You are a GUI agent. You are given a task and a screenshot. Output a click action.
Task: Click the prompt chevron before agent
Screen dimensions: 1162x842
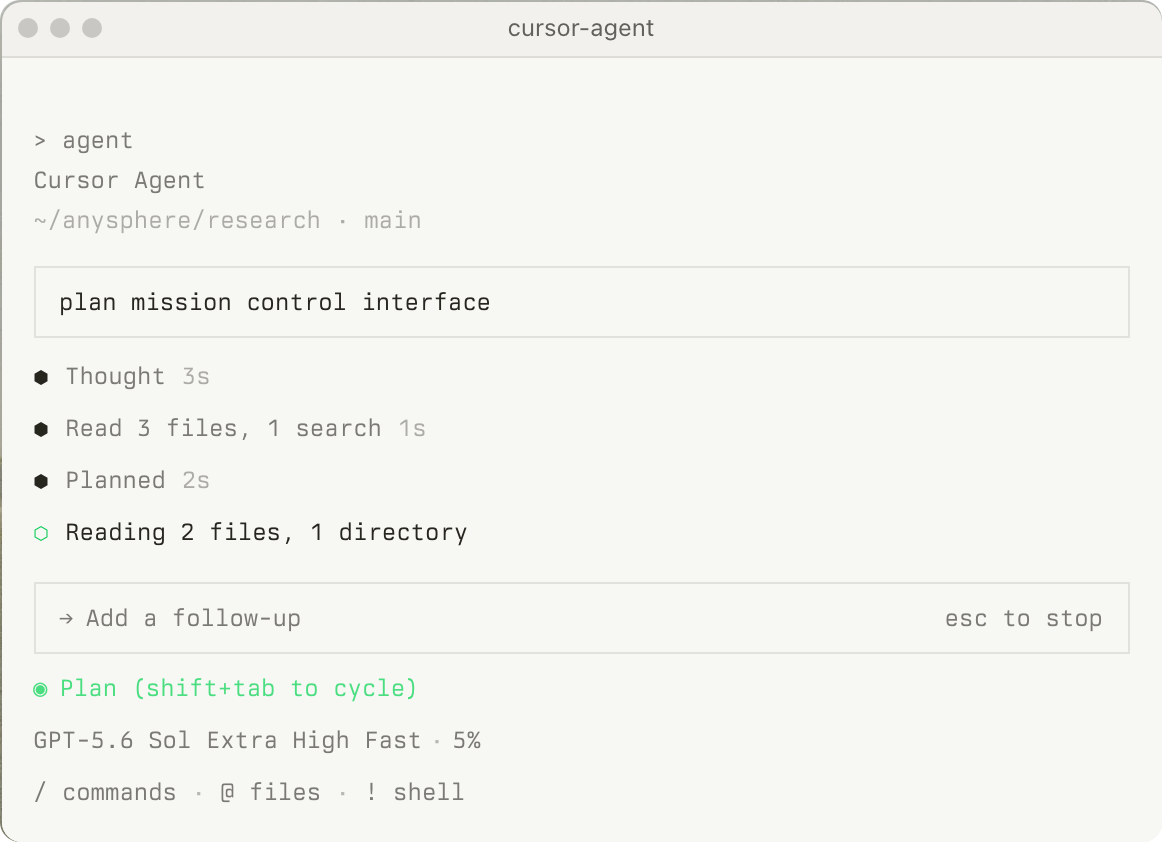[40, 141]
